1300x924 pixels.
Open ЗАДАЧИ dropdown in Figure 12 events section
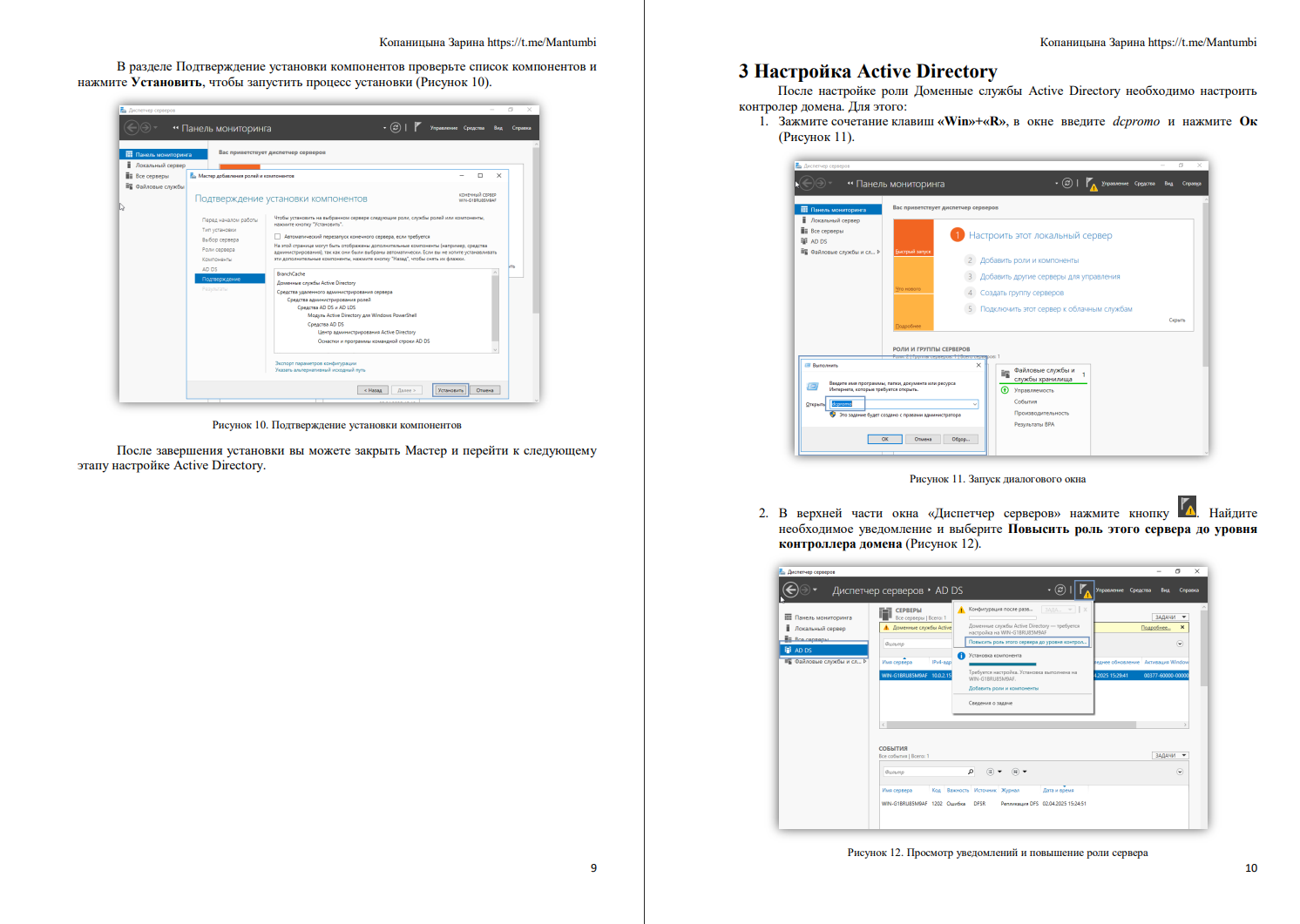pos(1169,755)
